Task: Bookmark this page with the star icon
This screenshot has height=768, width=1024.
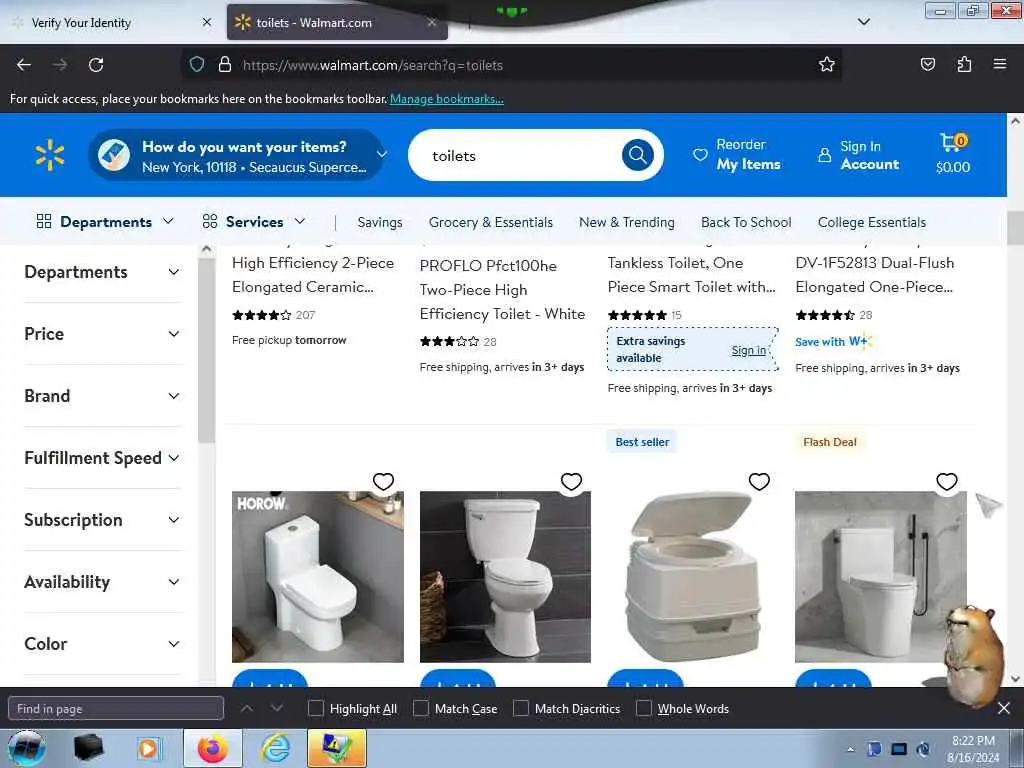Action: (827, 65)
